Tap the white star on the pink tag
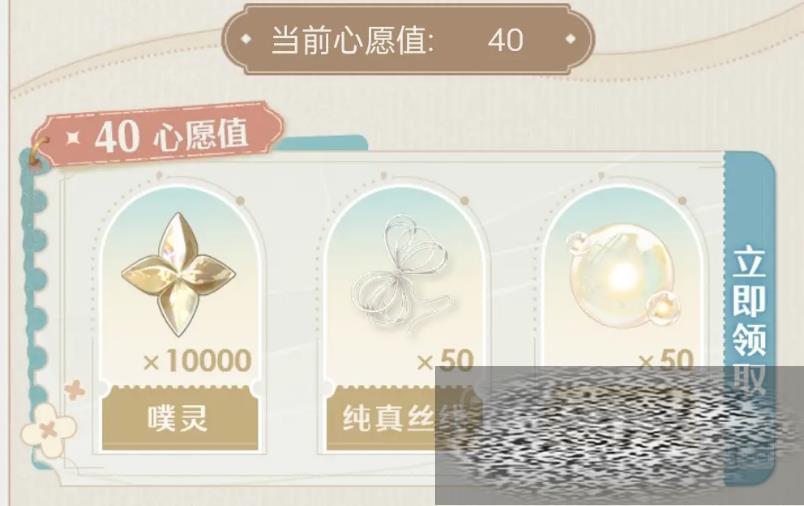This screenshot has width=804, height=506. 73,138
